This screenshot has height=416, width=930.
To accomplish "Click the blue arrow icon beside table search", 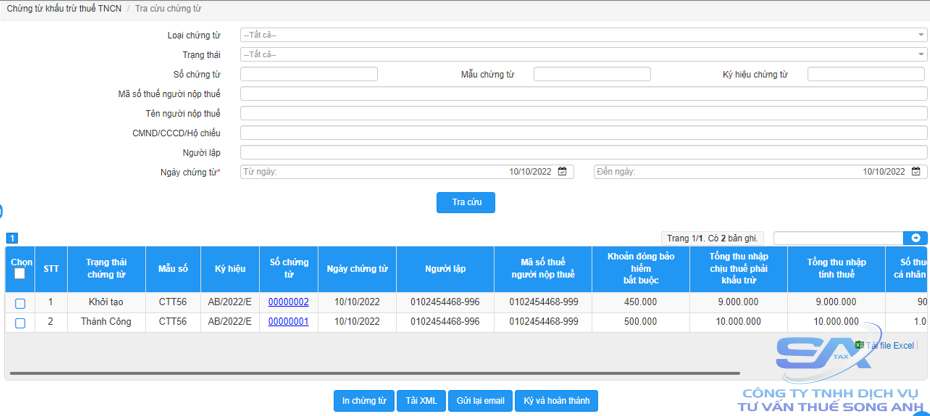I will [916, 238].
